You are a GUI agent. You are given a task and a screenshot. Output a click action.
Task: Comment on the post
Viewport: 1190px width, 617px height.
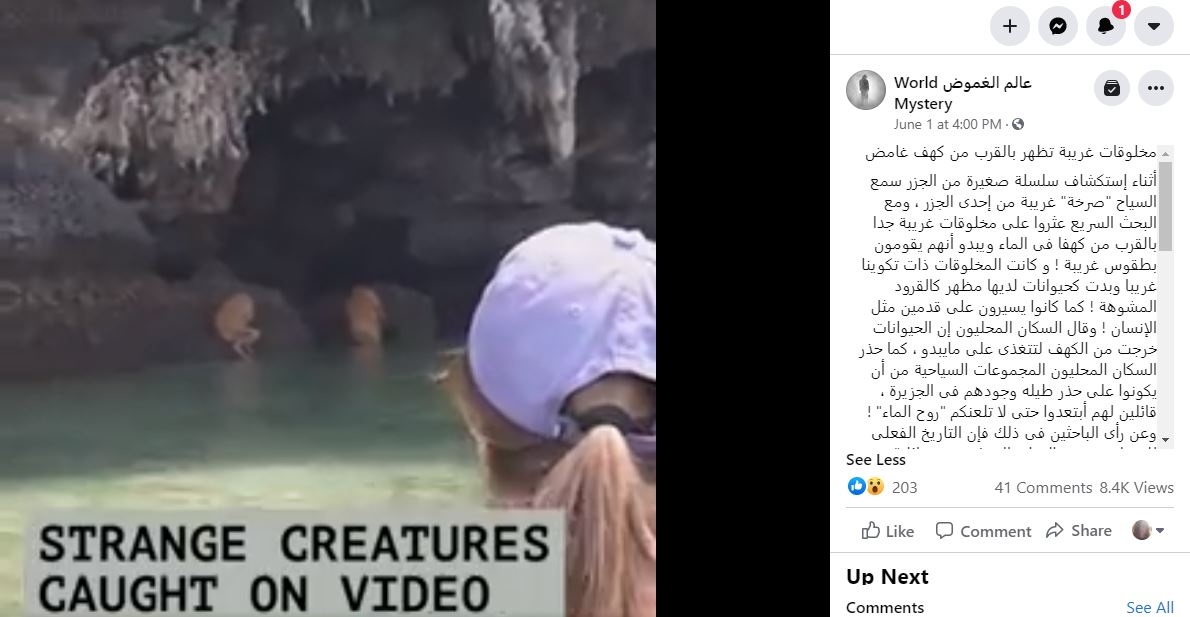point(983,531)
